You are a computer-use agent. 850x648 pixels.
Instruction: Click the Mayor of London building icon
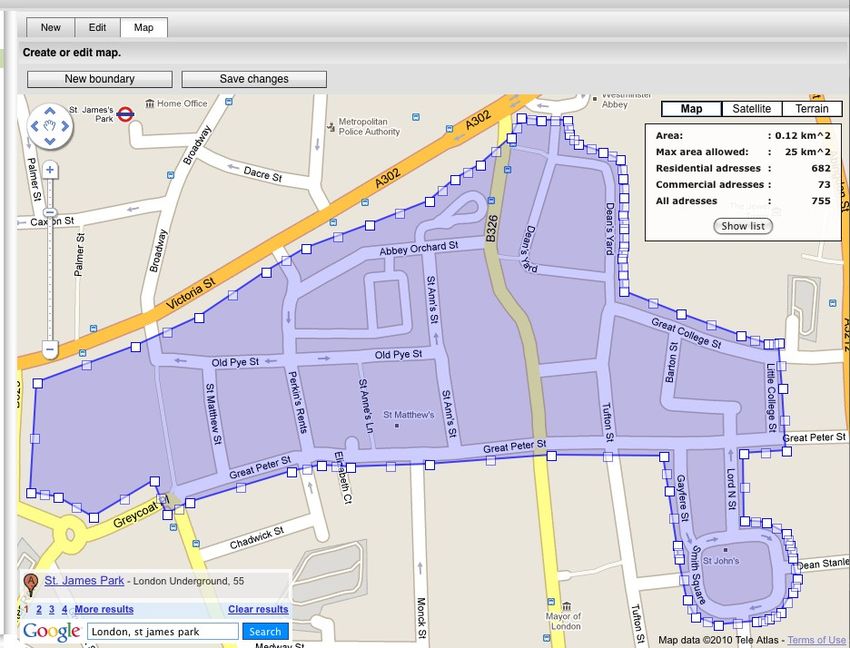pyautogui.click(x=566, y=606)
